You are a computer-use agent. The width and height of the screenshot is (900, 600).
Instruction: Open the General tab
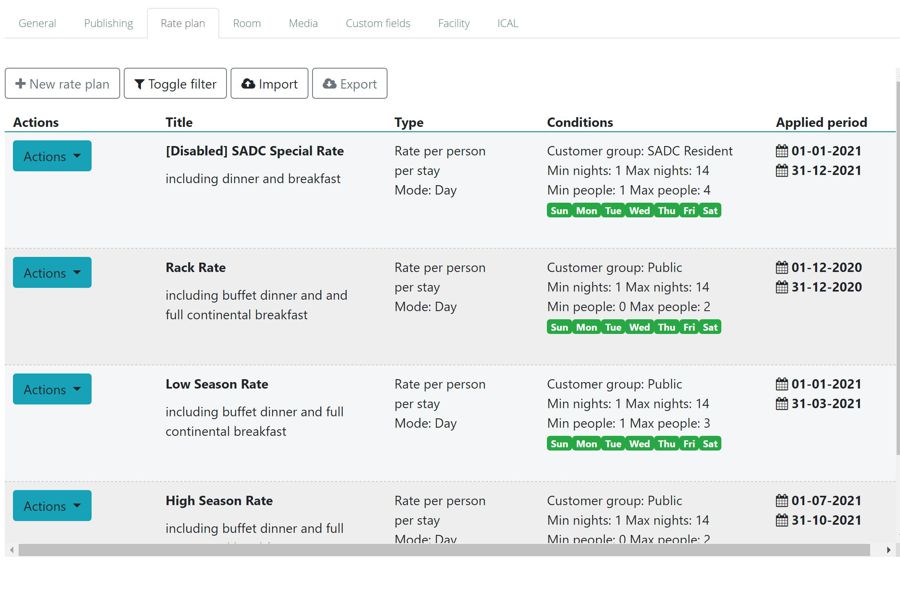point(37,23)
